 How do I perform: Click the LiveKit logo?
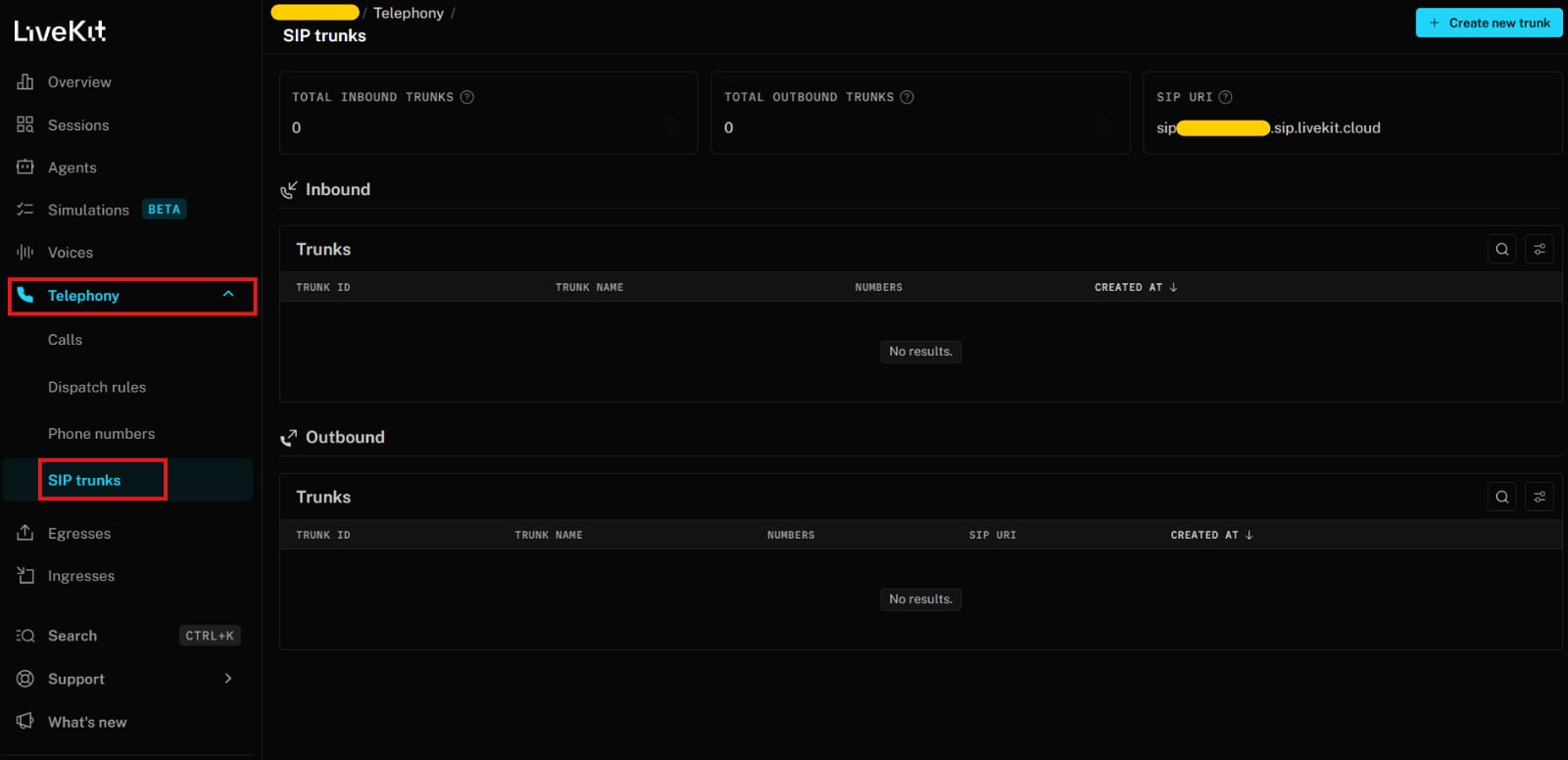pyautogui.click(x=60, y=31)
